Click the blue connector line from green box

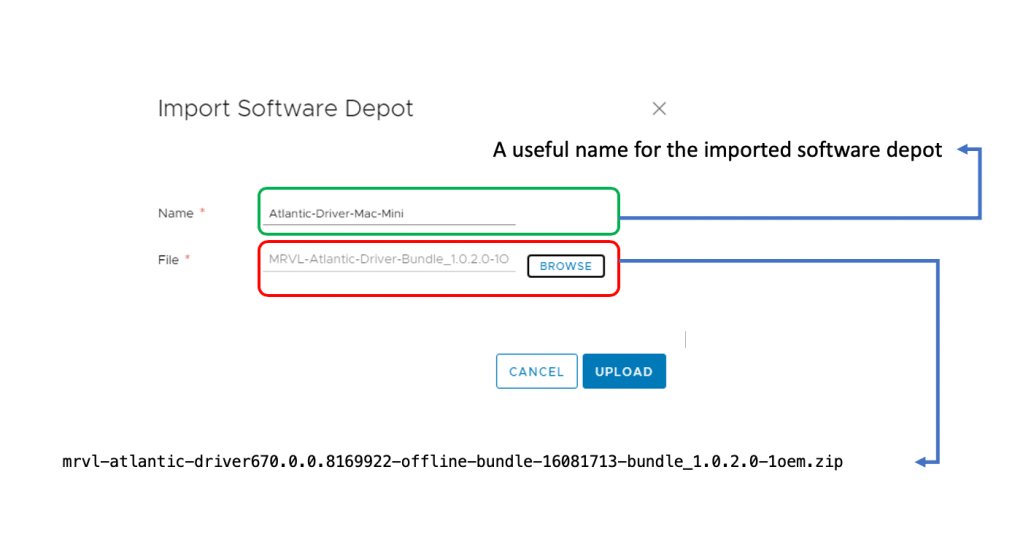click(800, 217)
